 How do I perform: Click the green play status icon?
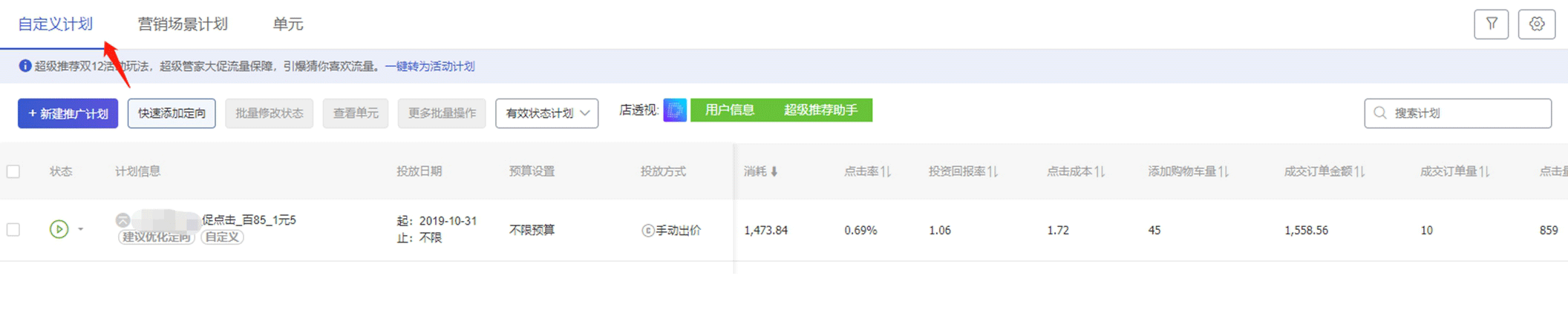pyautogui.click(x=59, y=229)
